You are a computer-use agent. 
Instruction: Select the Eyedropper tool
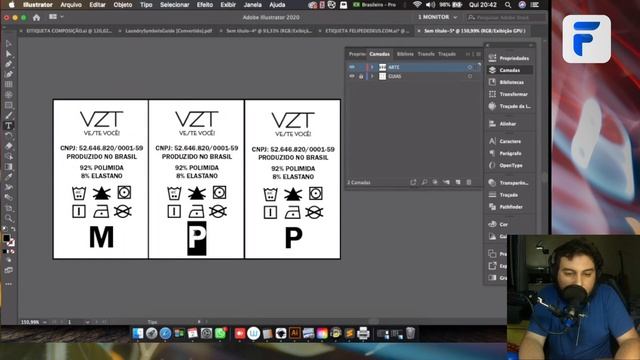(9, 177)
